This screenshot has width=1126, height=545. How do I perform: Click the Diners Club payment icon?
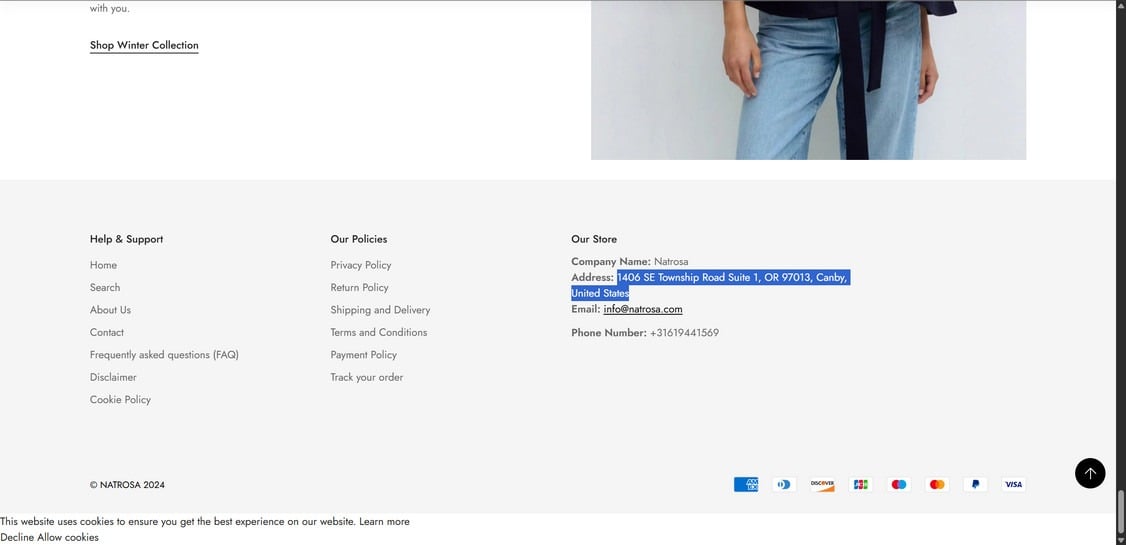click(x=783, y=485)
